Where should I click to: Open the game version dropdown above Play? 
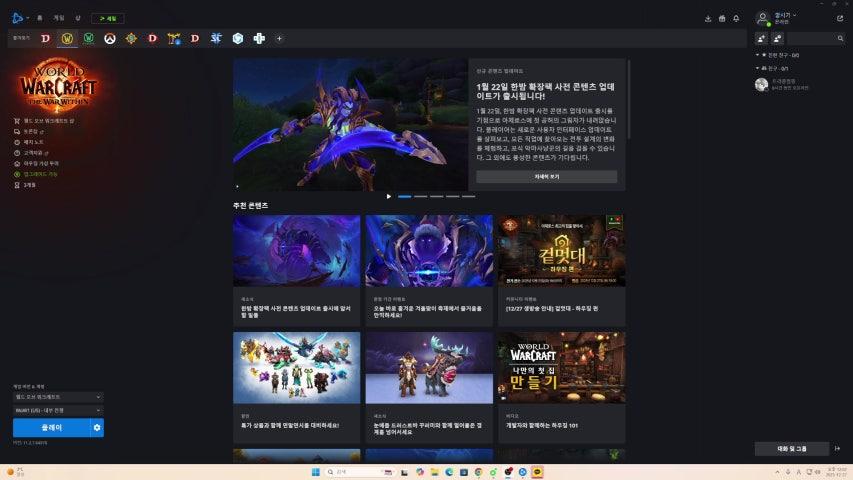[58, 397]
